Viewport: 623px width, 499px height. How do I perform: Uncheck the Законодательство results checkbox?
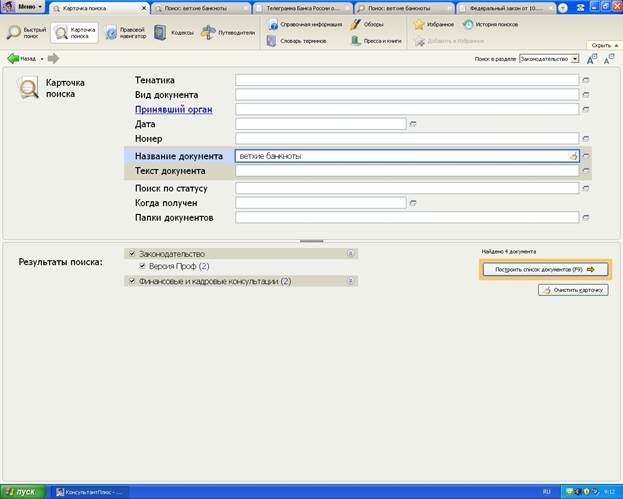click(132, 253)
